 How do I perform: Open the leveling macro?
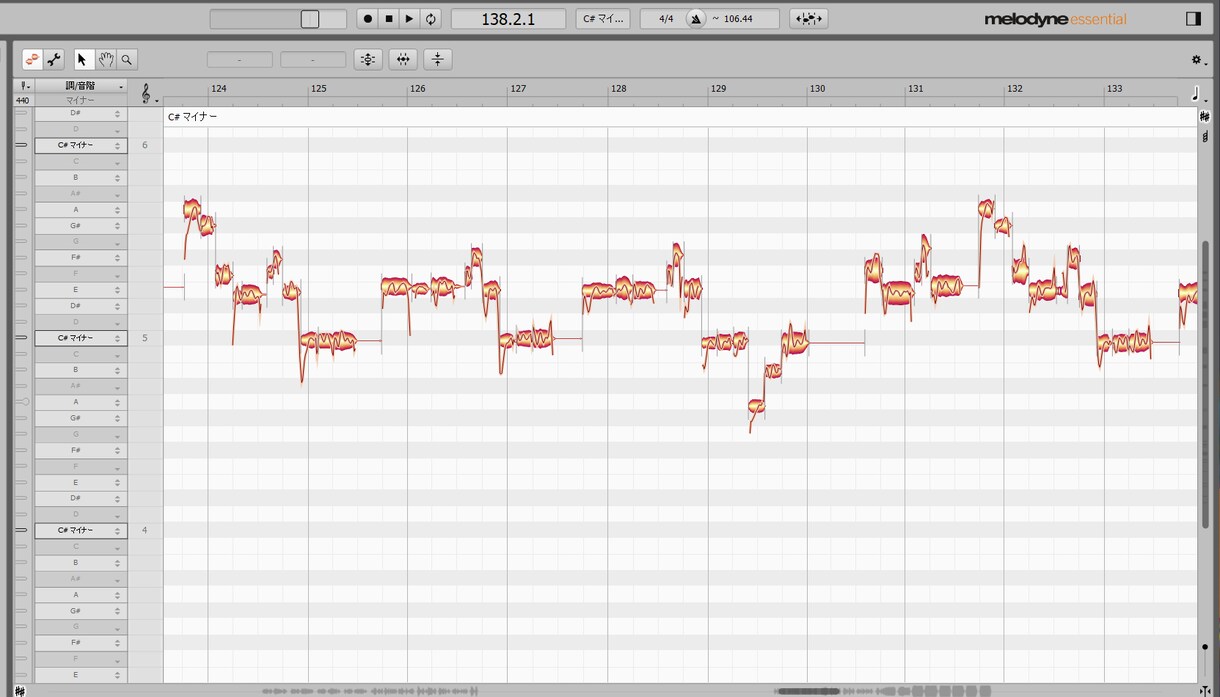tap(437, 60)
